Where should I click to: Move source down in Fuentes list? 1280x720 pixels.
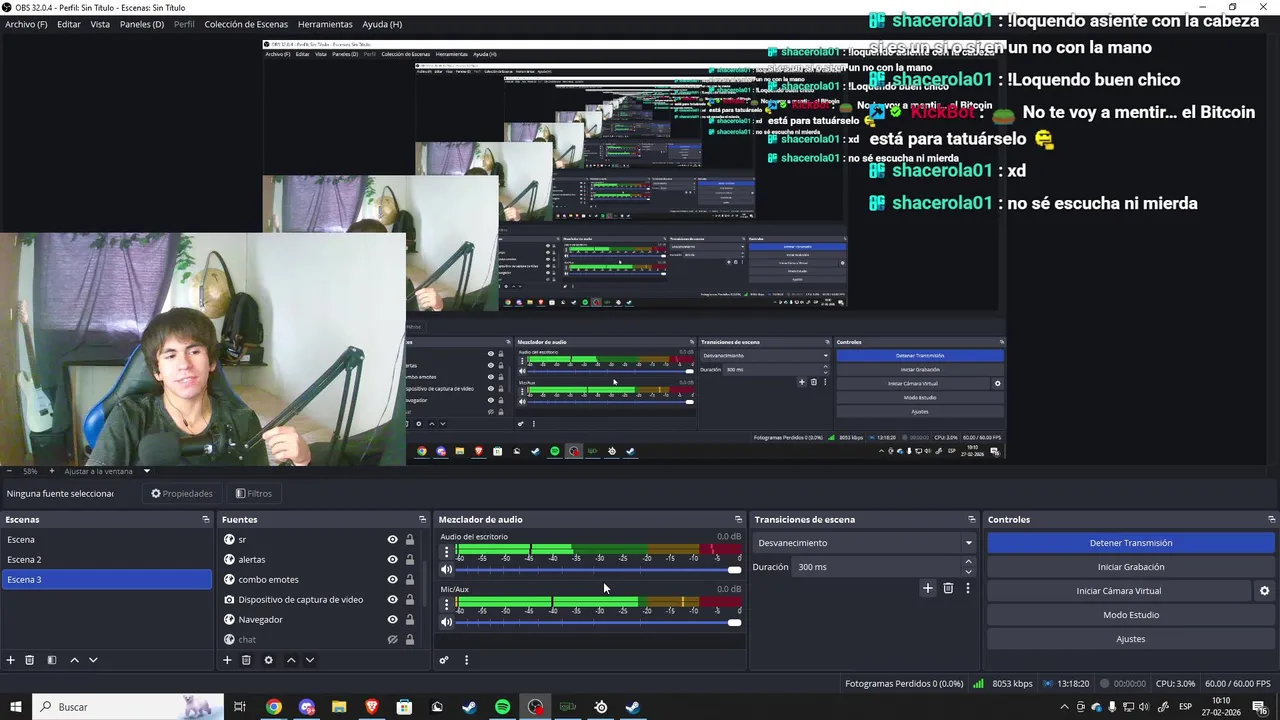tap(310, 660)
